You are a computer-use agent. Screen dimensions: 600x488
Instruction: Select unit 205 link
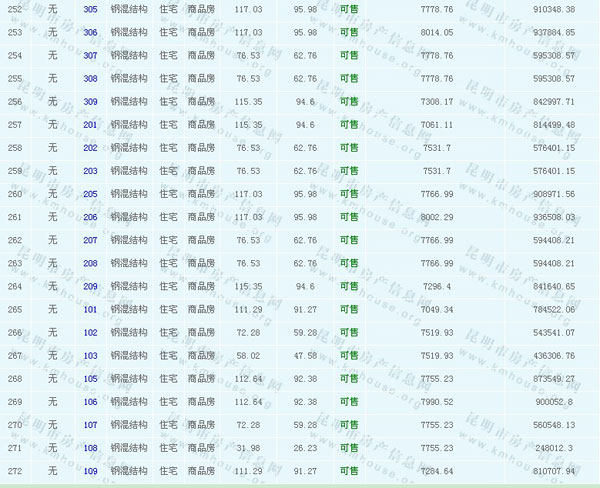tap(90, 194)
